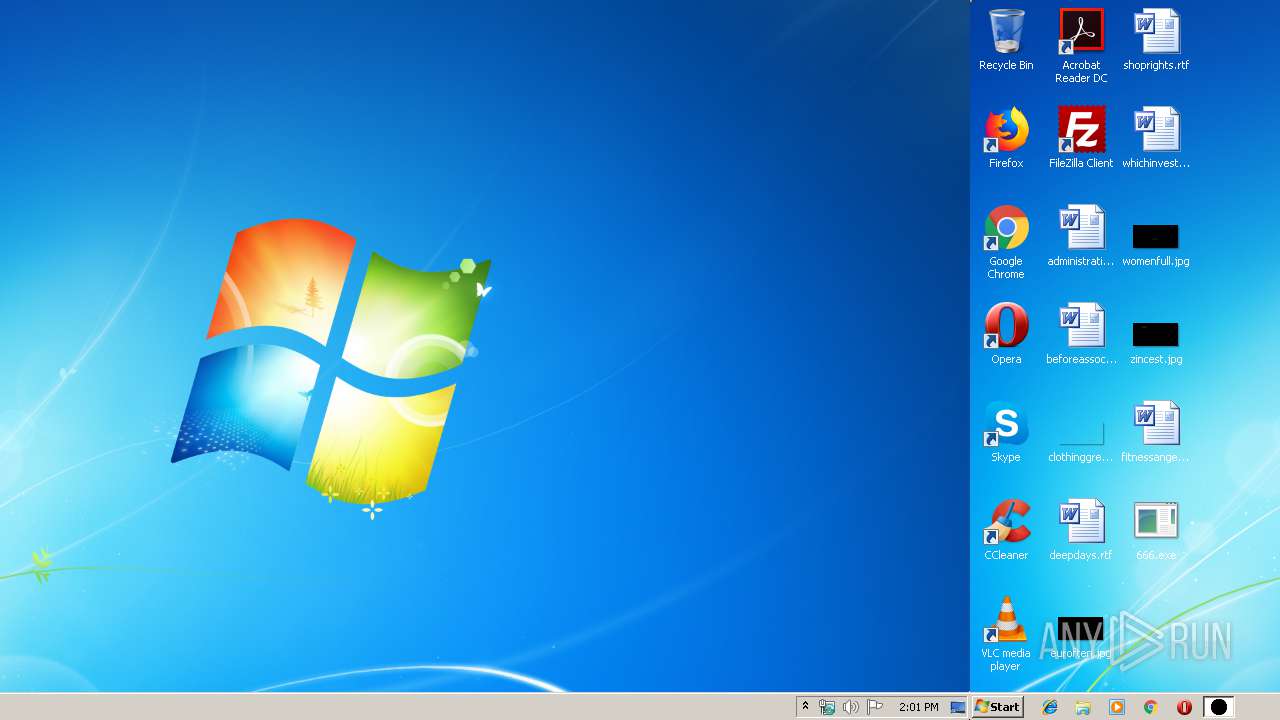Select the shoprights.rtf document
The image size is (1280, 720).
(1156, 40)
